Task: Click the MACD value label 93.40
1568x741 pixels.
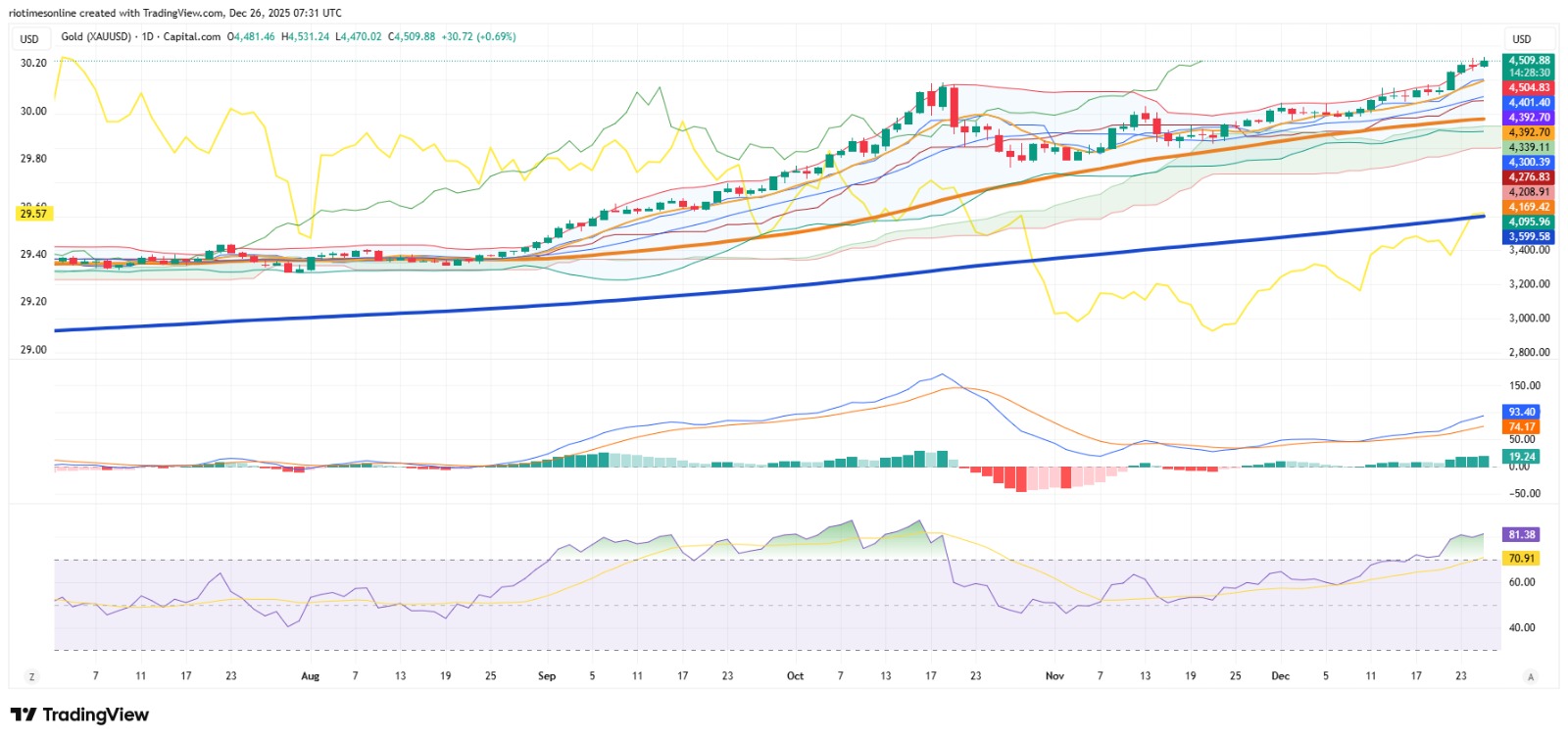Action: click(1522, 413)
